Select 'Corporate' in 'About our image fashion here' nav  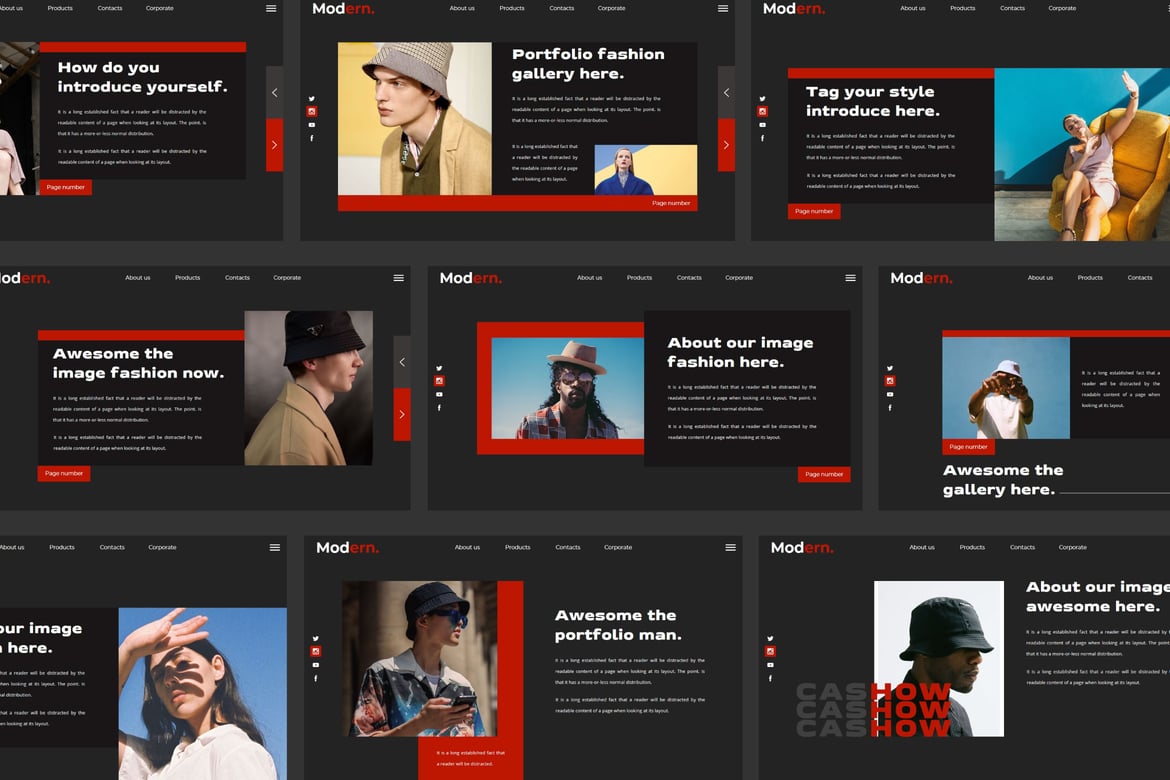point(739,278)
